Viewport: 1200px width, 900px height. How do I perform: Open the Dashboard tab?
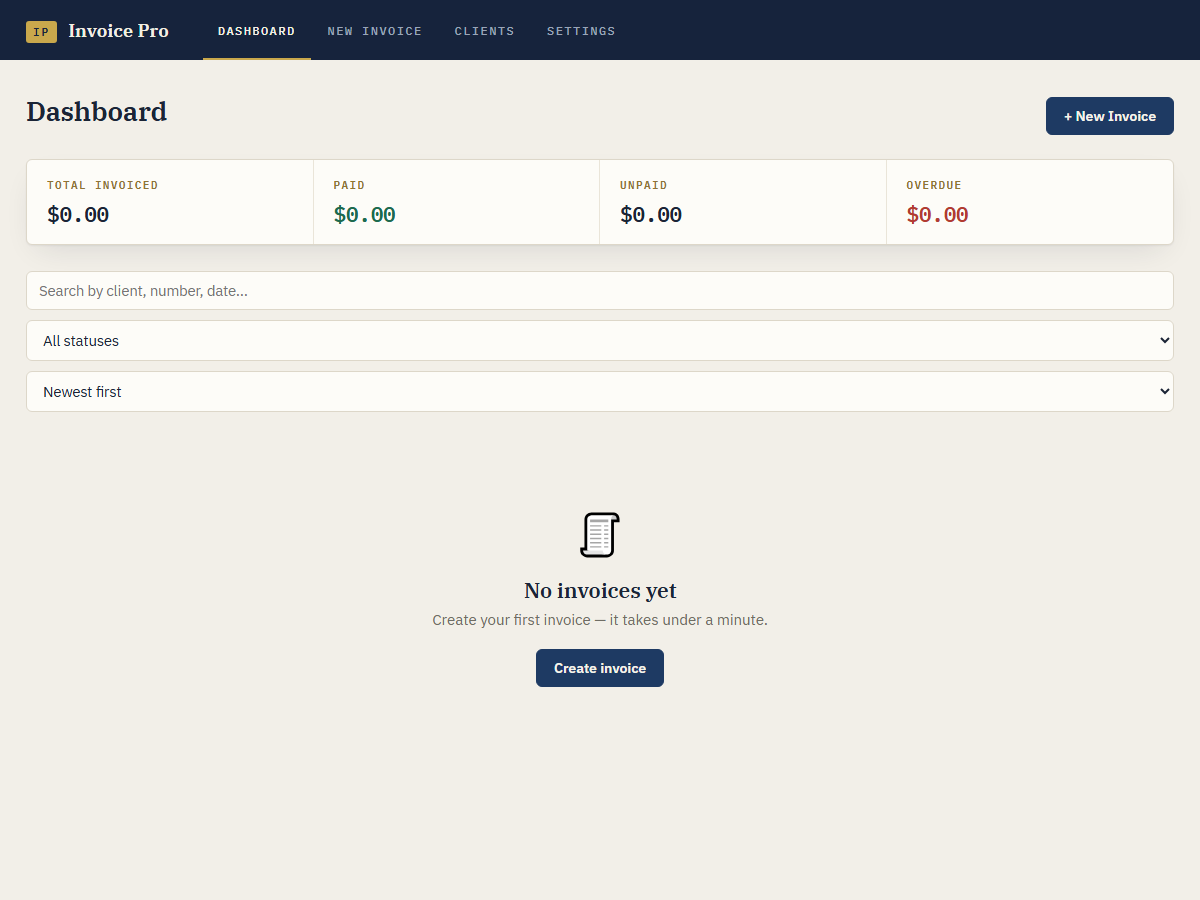coord(256,31)
